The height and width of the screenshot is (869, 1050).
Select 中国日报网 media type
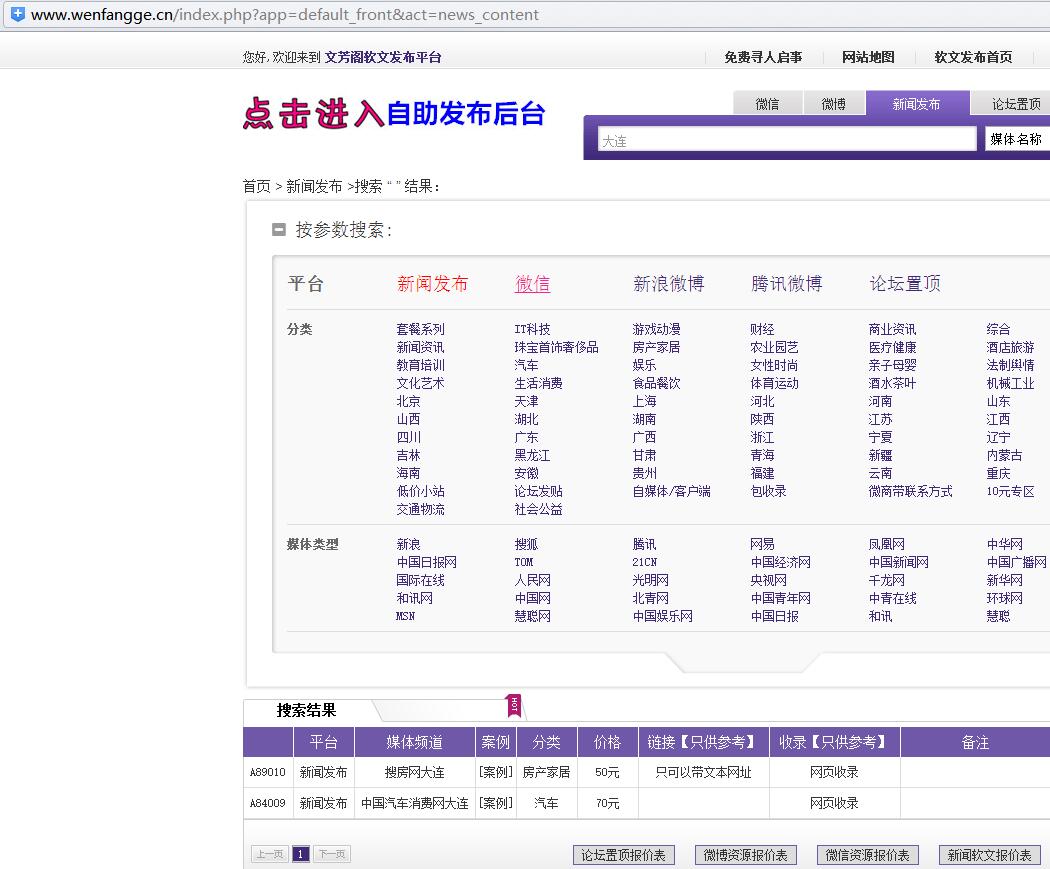427,562
